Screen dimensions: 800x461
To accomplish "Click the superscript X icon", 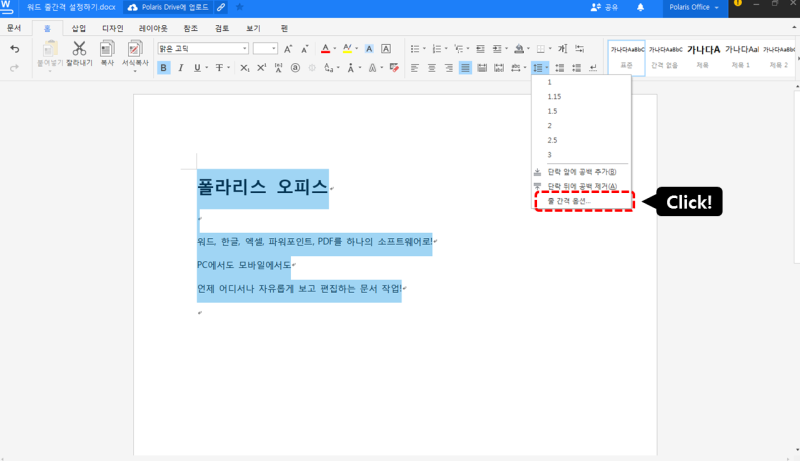I will (x=262, y=68).
